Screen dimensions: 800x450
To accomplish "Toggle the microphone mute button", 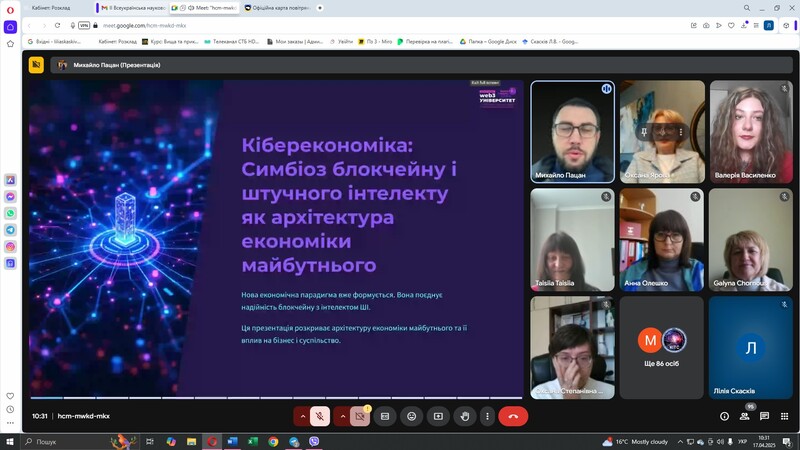I will pos(320,416).
